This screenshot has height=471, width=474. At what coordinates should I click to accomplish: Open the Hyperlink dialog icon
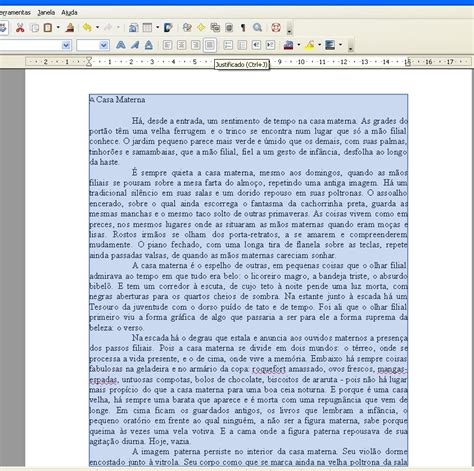point(133,28)
